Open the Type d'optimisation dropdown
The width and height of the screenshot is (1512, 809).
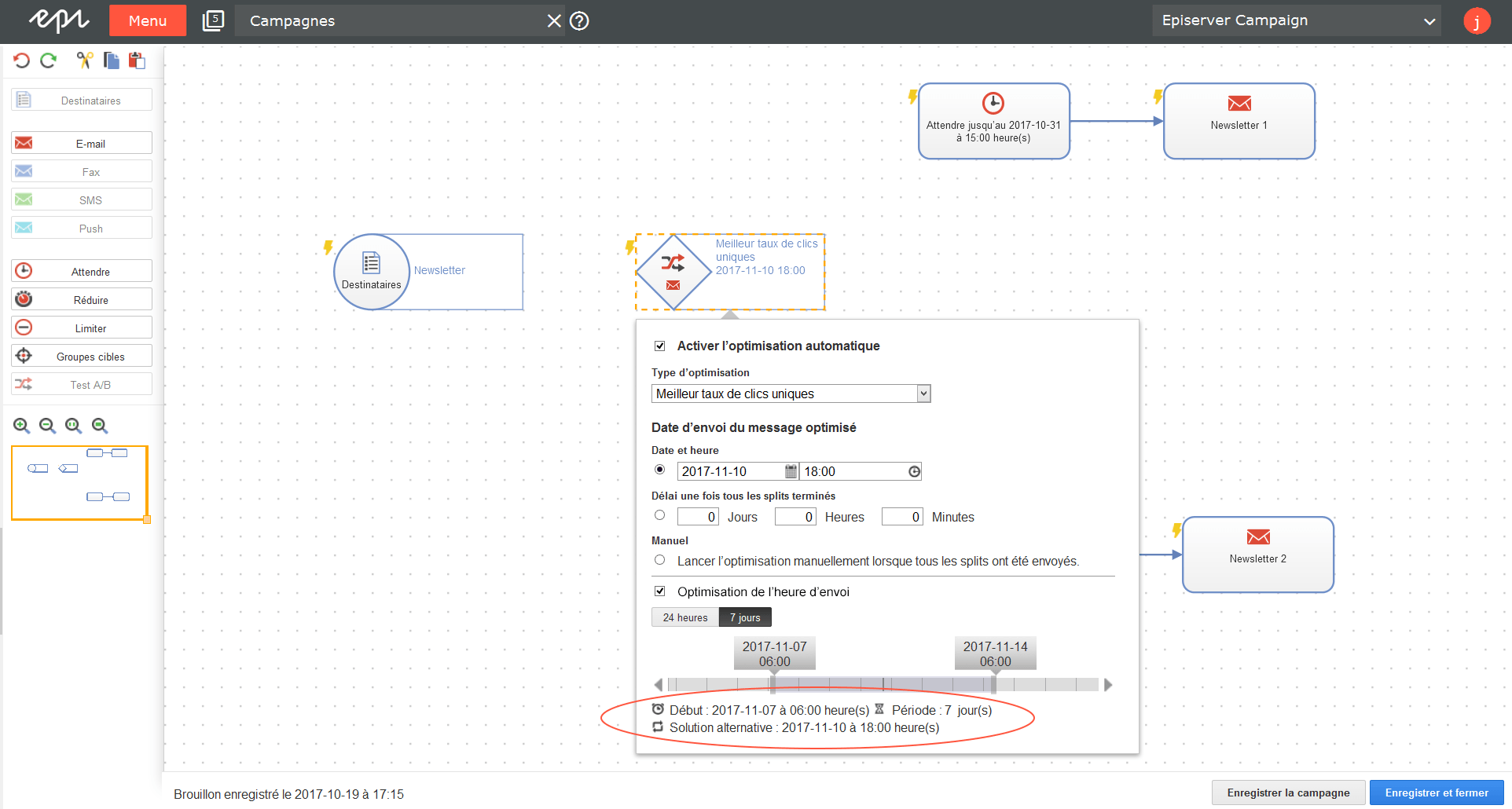click(x=791, y=394)
